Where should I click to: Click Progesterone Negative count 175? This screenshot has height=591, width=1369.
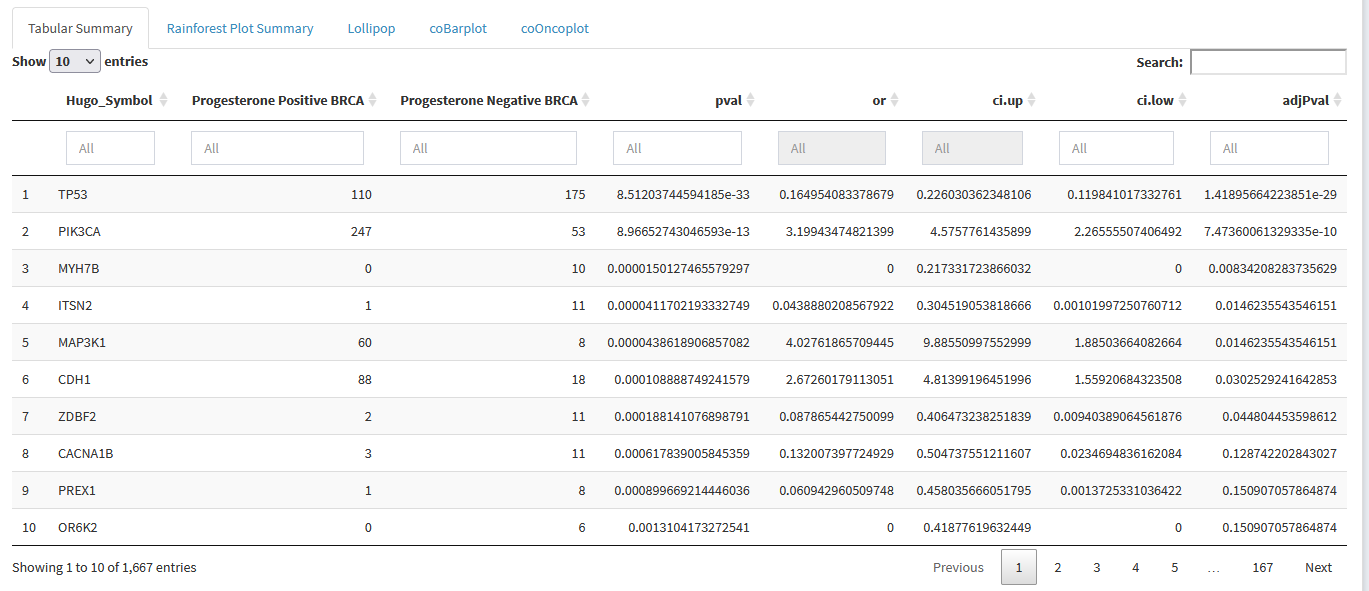click(575, 194)
